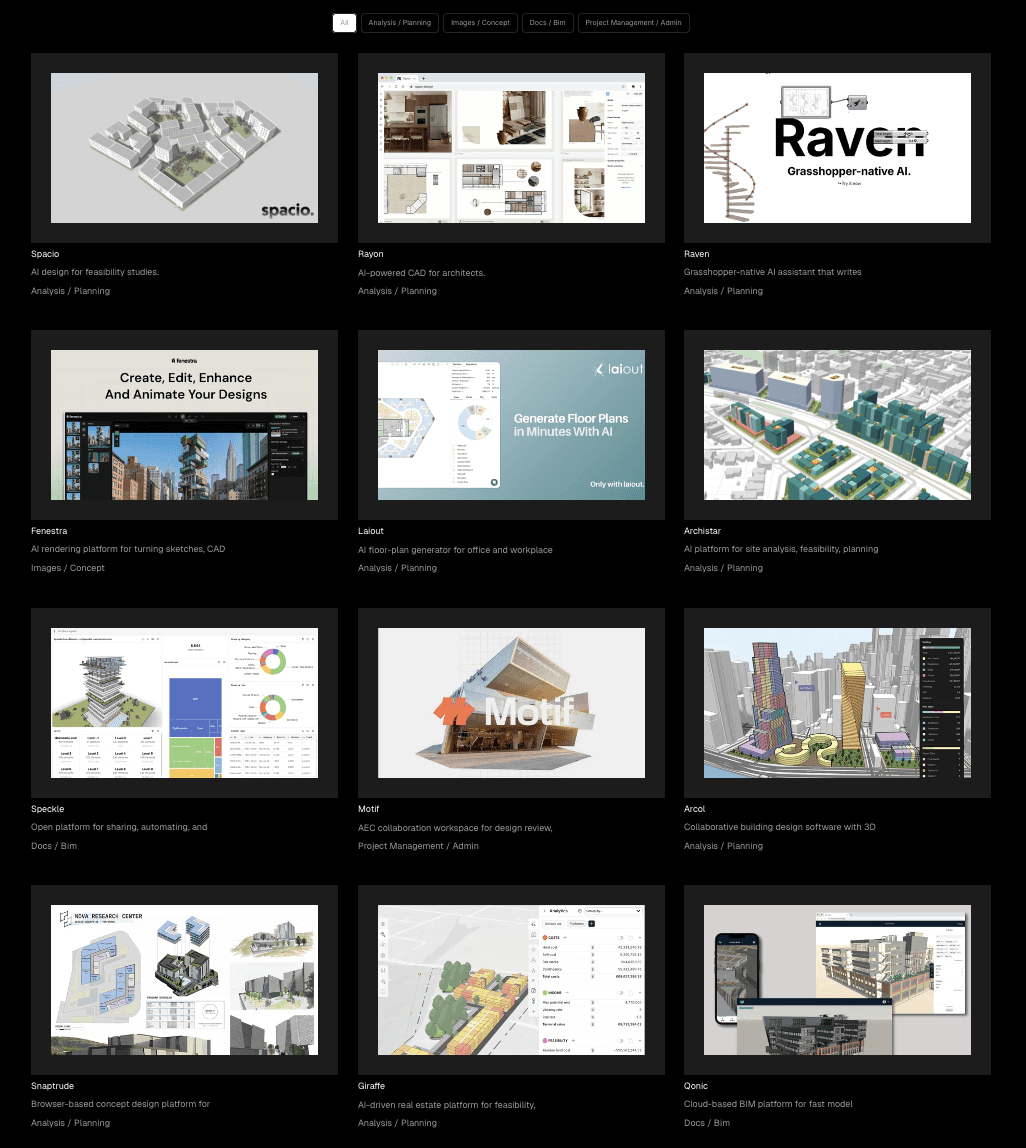
Task: Click the Giraffe title link
Action: [371, 1086]
